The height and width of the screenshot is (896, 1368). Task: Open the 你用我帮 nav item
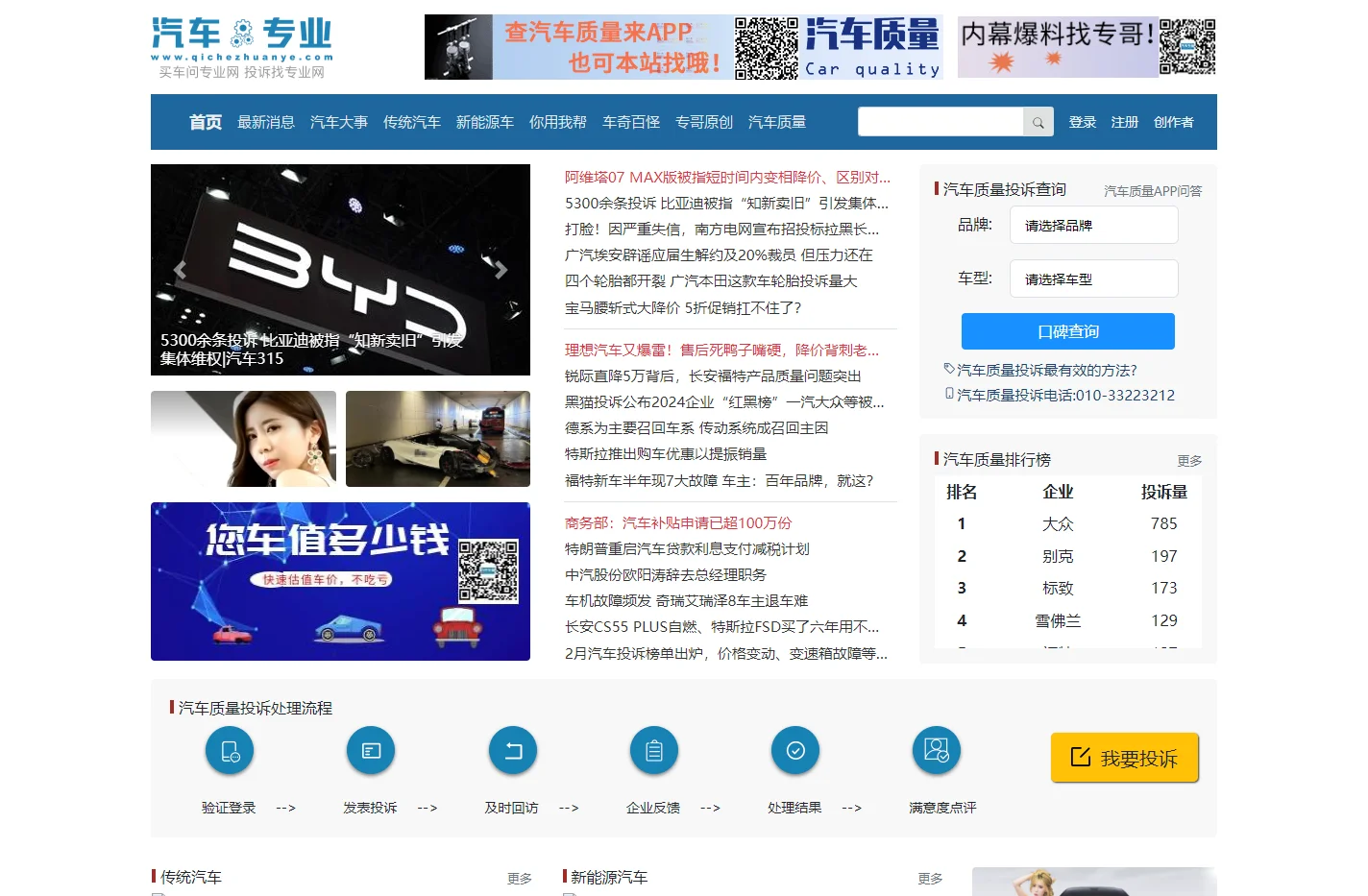[558, 122]
